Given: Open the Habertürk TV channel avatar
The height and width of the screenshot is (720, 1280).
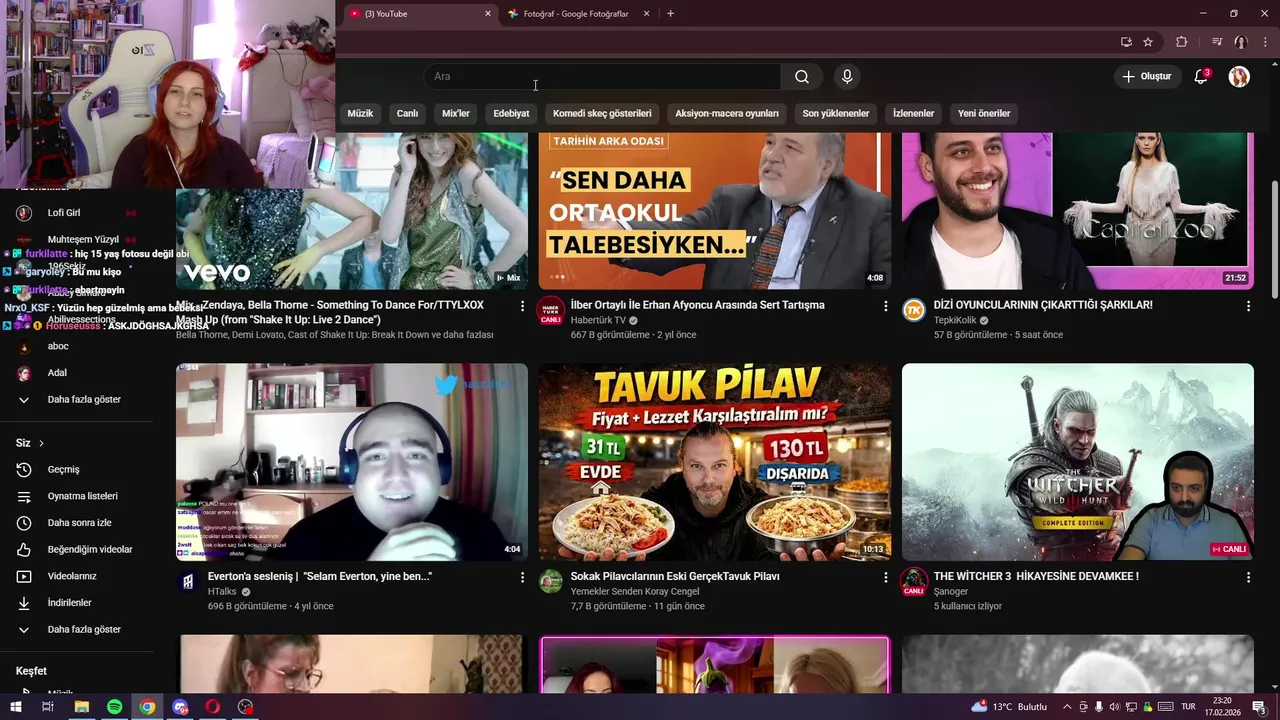Looking at the screenshot, I should [x=551, y=310].
